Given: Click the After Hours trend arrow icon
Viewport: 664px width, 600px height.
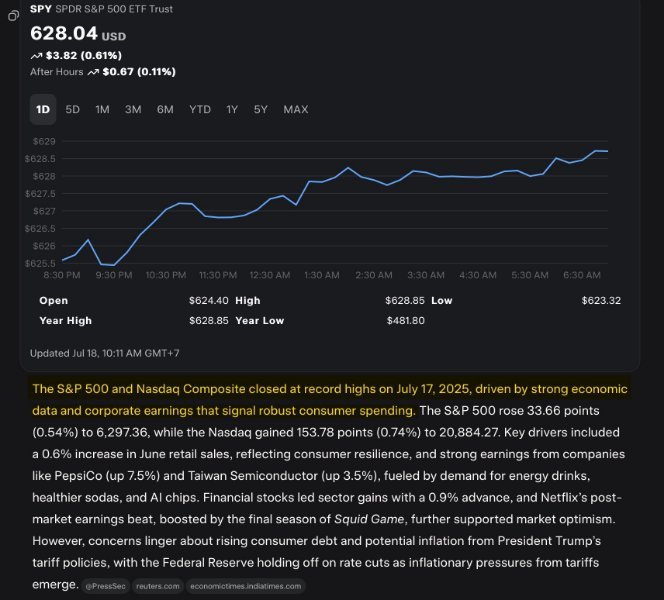Looking at the screenshot, I should (93, 72).
